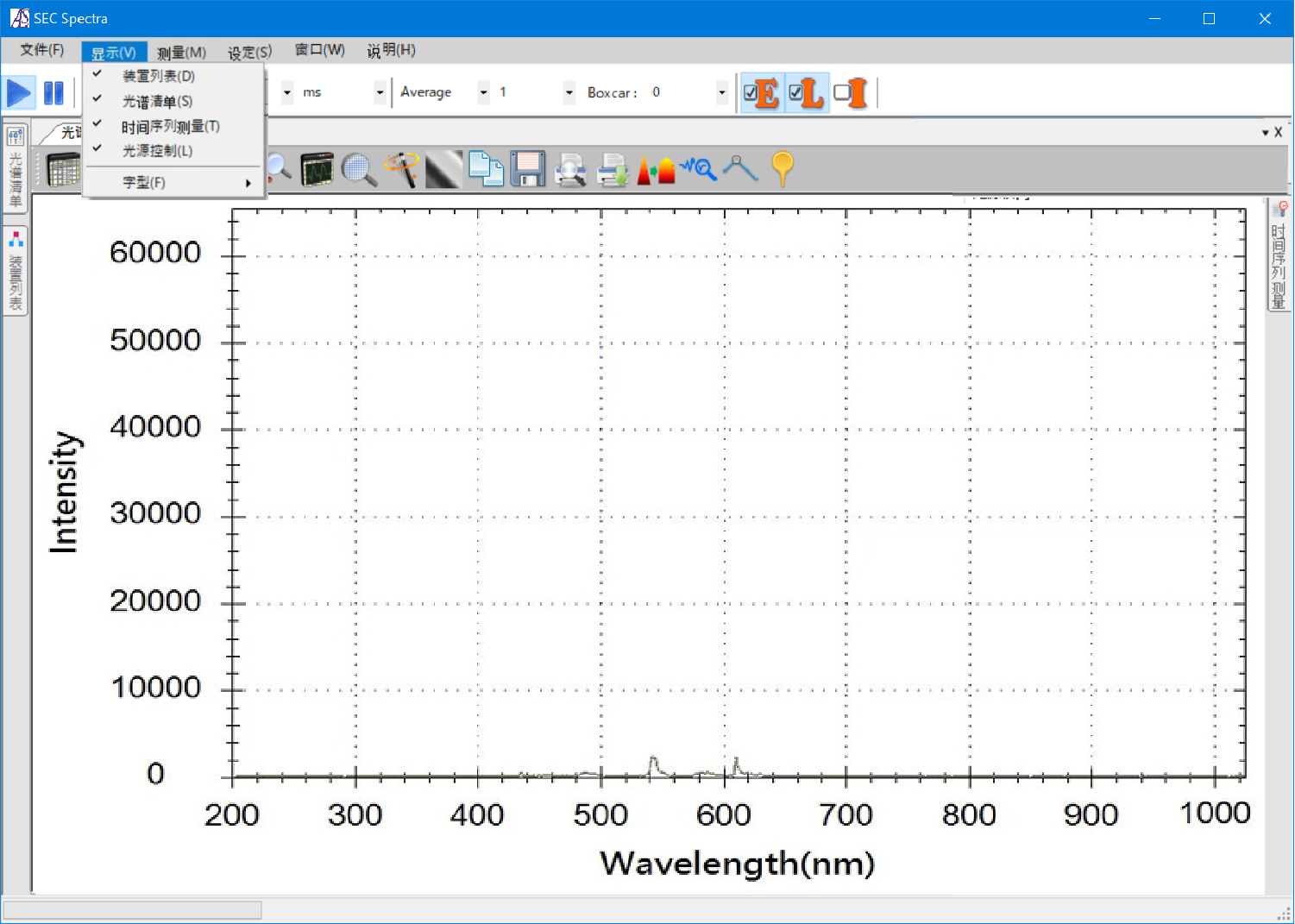This screenshot has height=924, width=1295.
Task: Close the spectrum panel with X
Action: [x=1279, y=132]
